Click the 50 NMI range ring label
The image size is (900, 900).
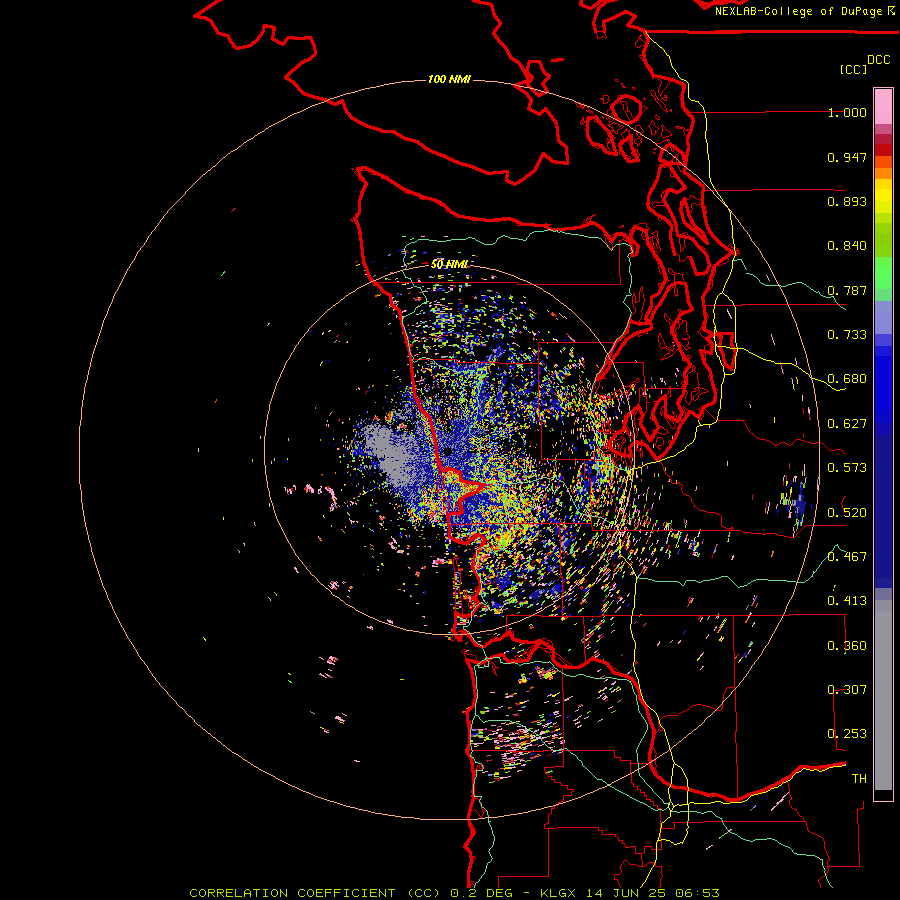pos(449,264)
